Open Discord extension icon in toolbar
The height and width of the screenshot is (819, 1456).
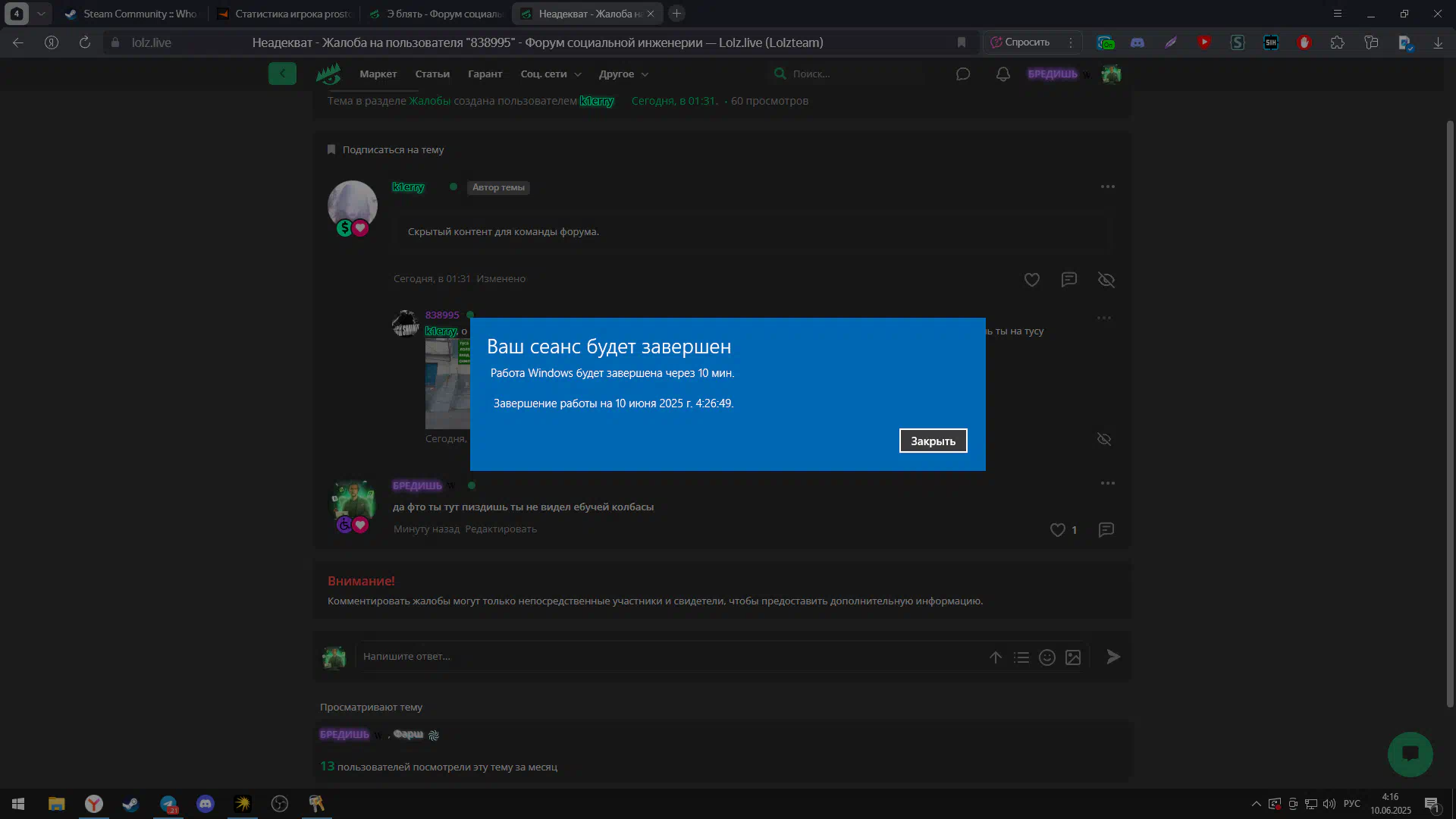pyautogui.click(x=1137, y=42)
